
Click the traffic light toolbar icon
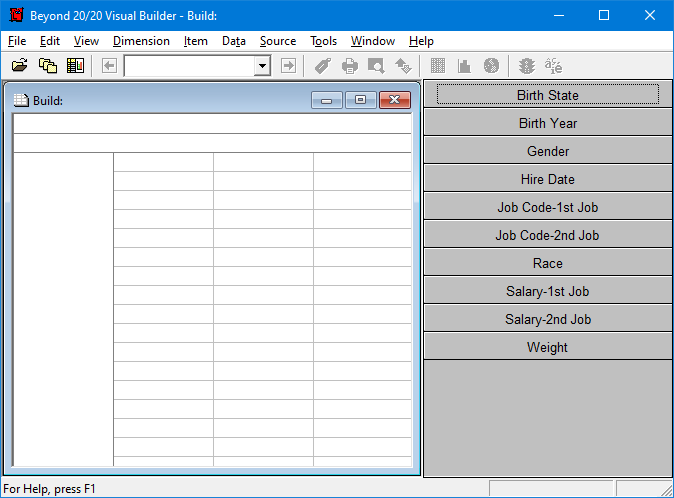(527, 66)
